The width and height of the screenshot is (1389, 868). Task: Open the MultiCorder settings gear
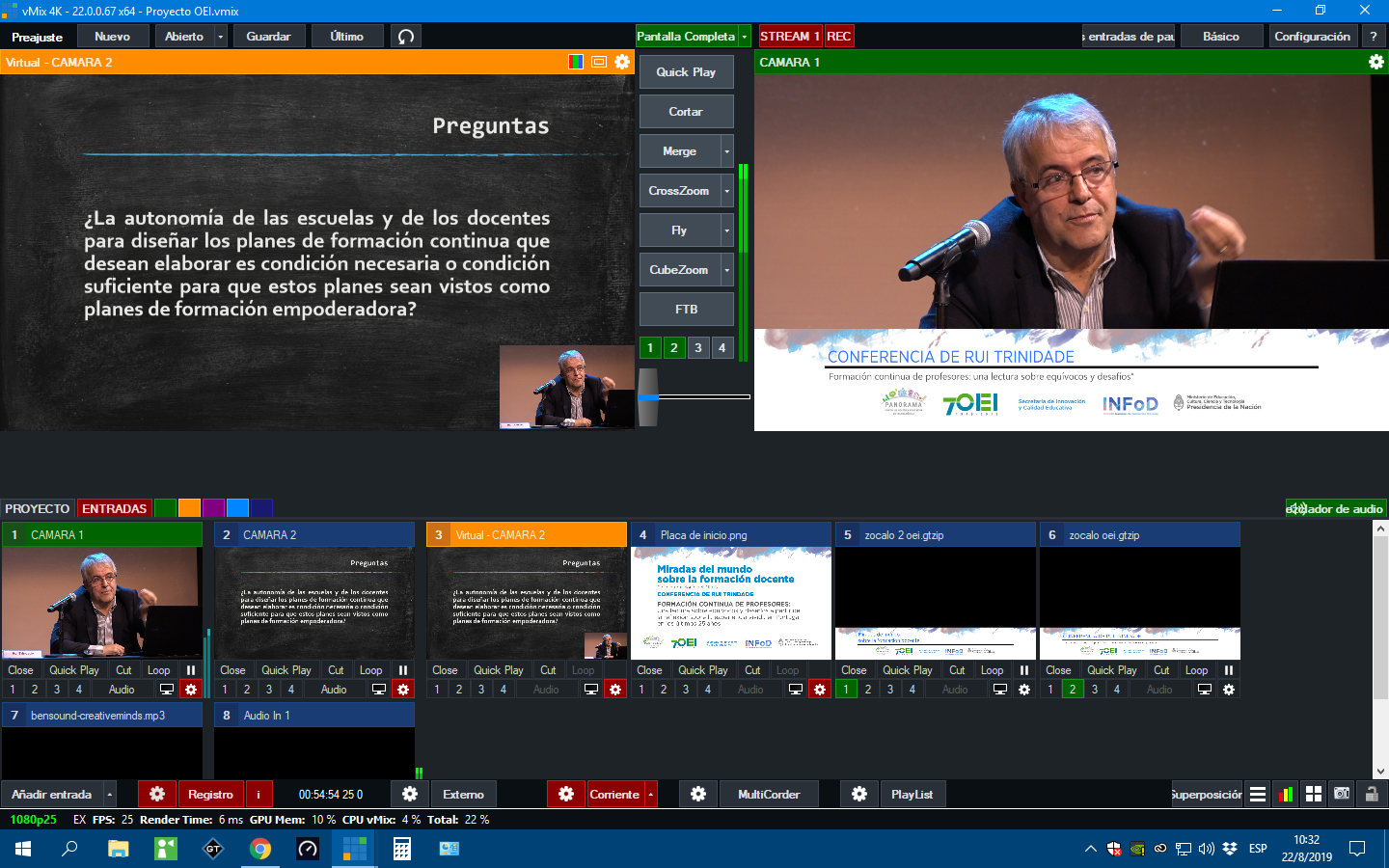tap(698, 795)
